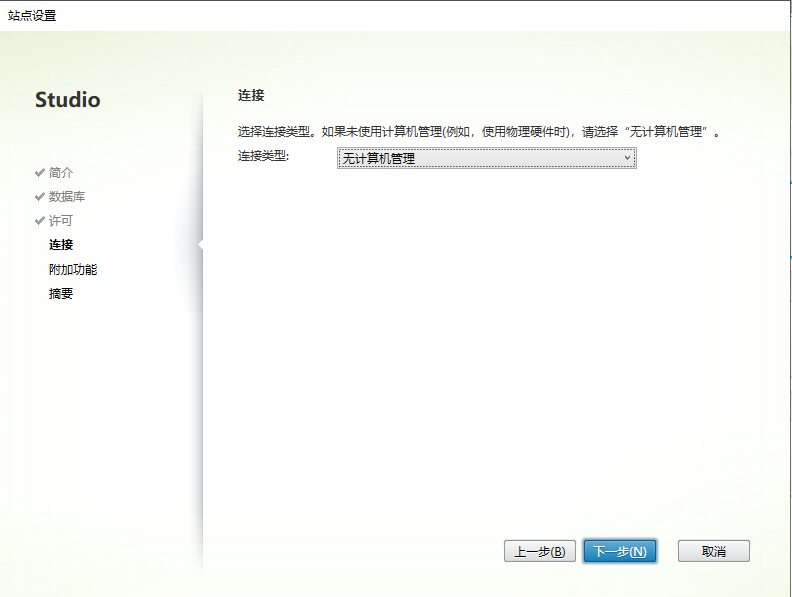This screenshot has width=792, height=597.
Task: Click the current-step pointer arrow next to 连接
Action: [201, 244]
